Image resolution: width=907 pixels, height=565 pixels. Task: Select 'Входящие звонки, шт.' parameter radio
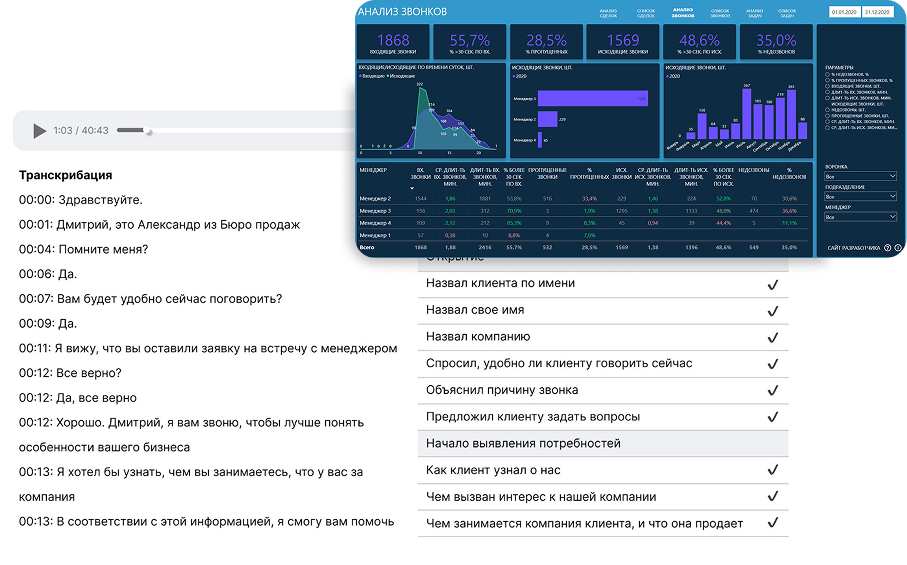[827, 86]
